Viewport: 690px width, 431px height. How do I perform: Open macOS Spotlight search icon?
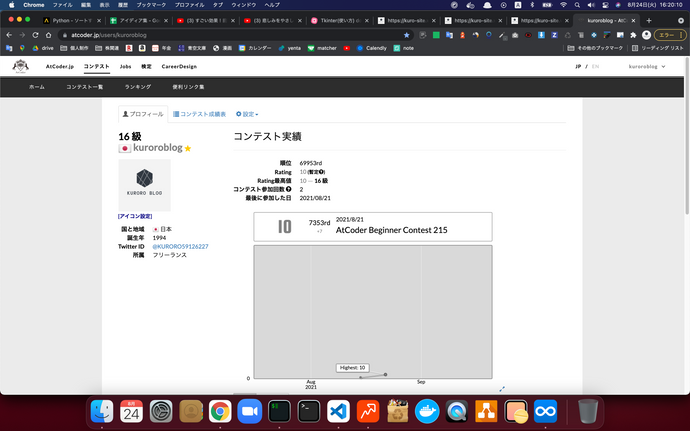(577, 5)
